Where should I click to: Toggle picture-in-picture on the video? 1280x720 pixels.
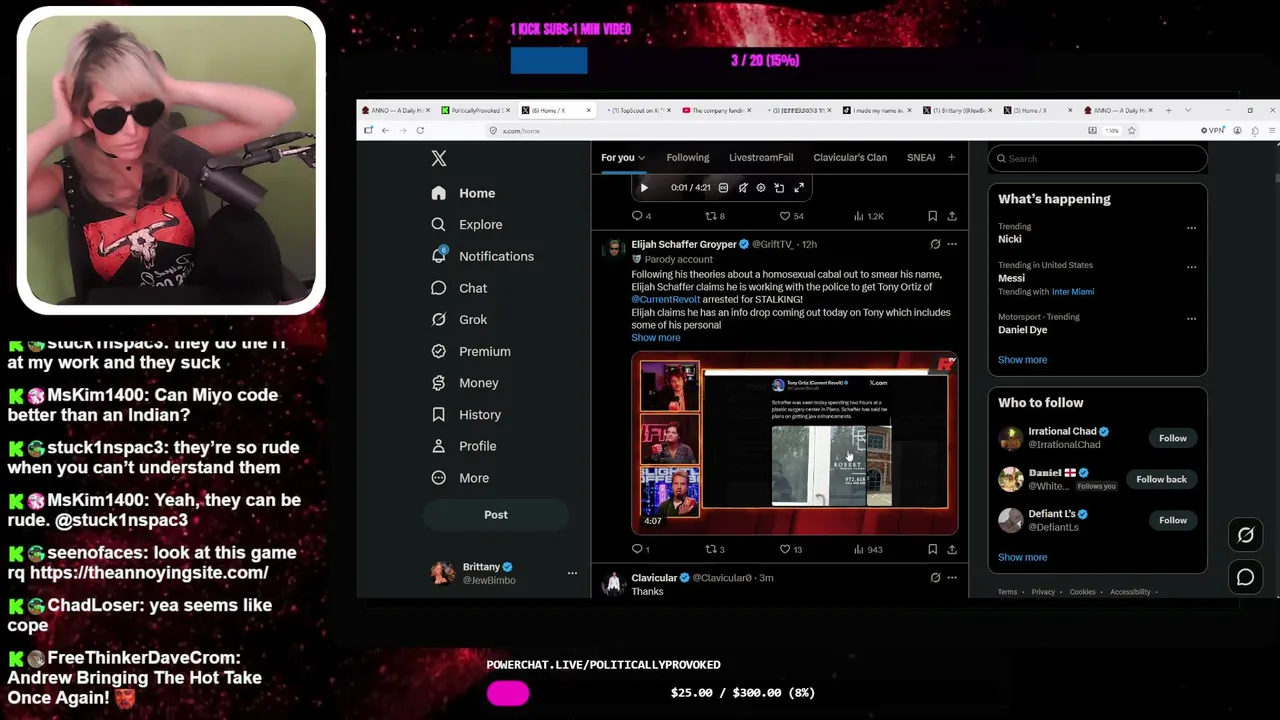click(x=779, y=188)
